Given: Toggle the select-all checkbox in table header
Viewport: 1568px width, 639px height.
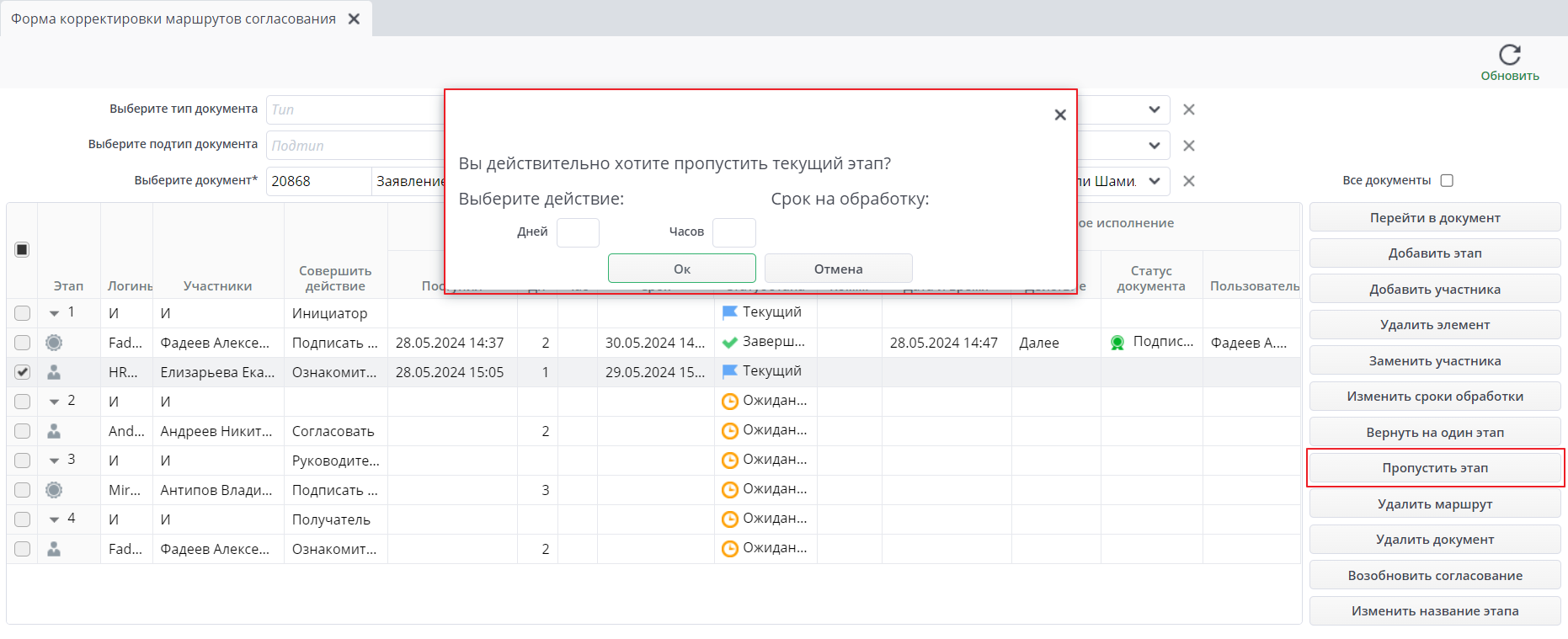Looking at the screenshot, I should pyautogui.click(x=22, y=249).
